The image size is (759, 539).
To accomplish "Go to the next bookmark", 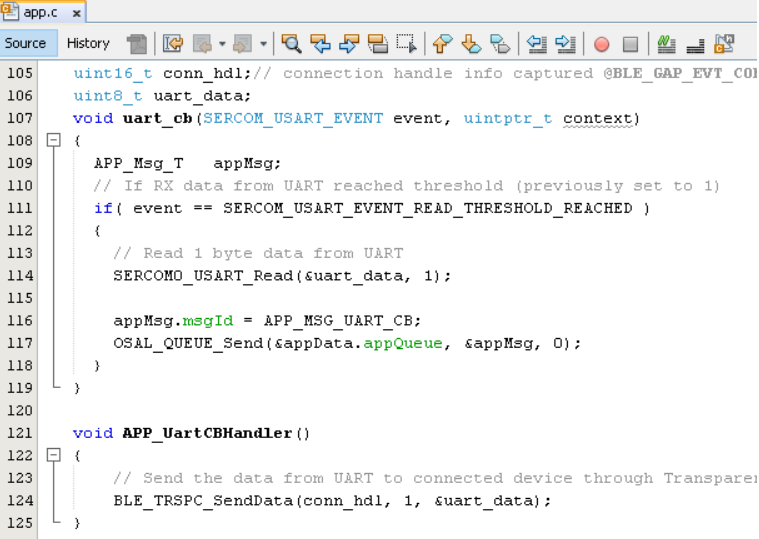I will pos(471,44).
